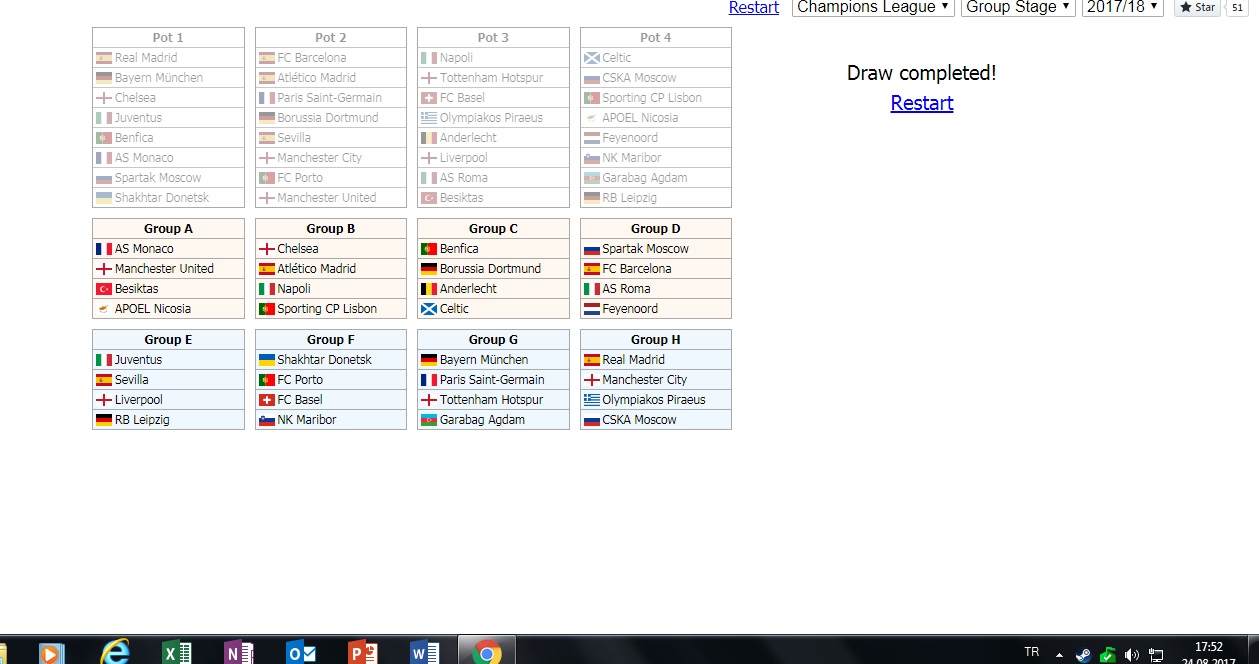Select Manchester United in Group A
The height and width of the screenshot is (664, 1259).
point(168,269)
